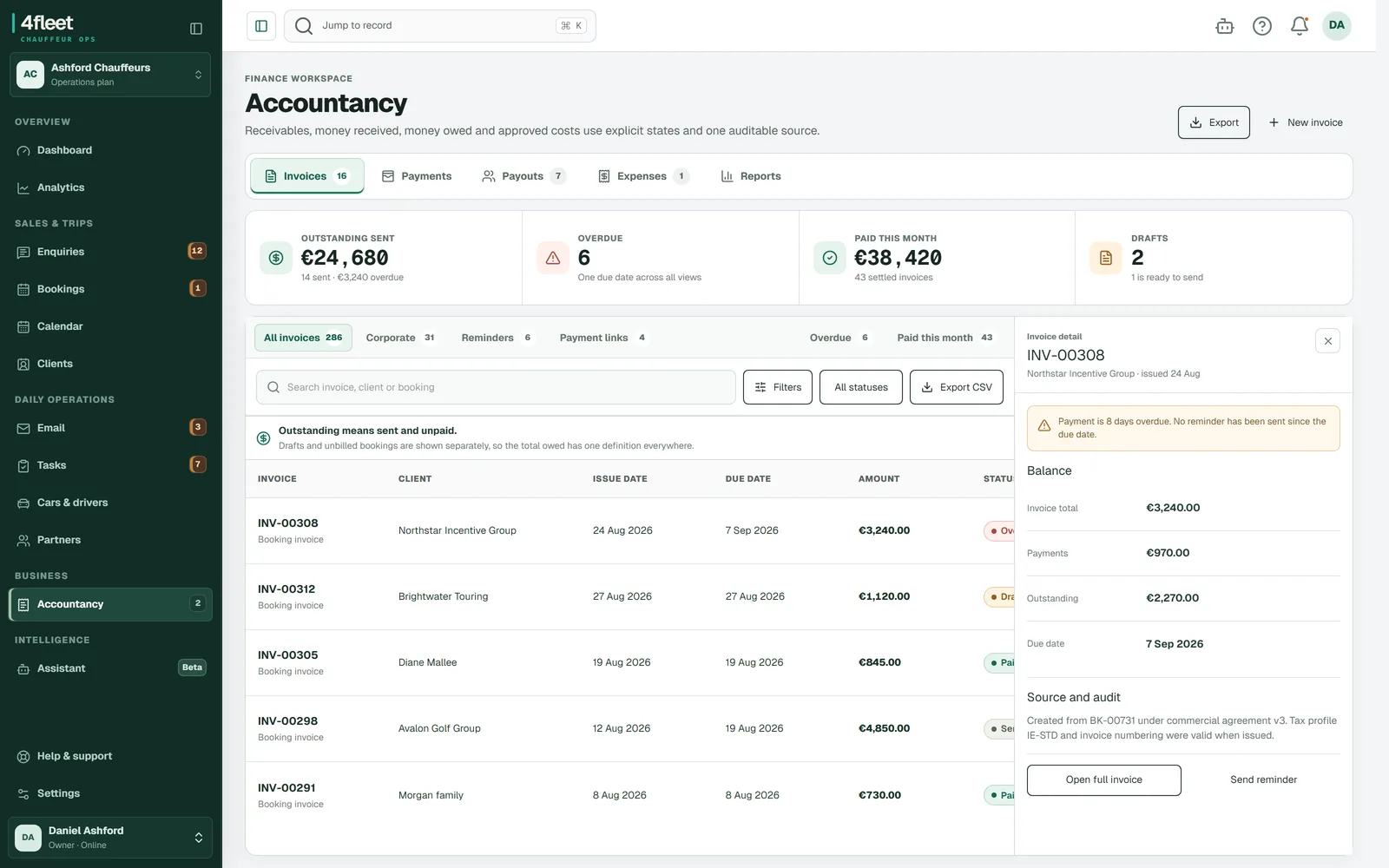Open Cars & drivers in the sidebar
This screenshot has width=1389, height=868.
pos(110,503)
